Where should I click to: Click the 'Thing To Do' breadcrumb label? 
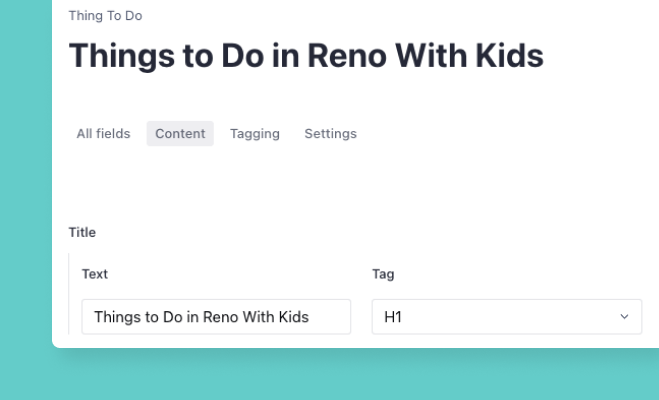point(105,16)
